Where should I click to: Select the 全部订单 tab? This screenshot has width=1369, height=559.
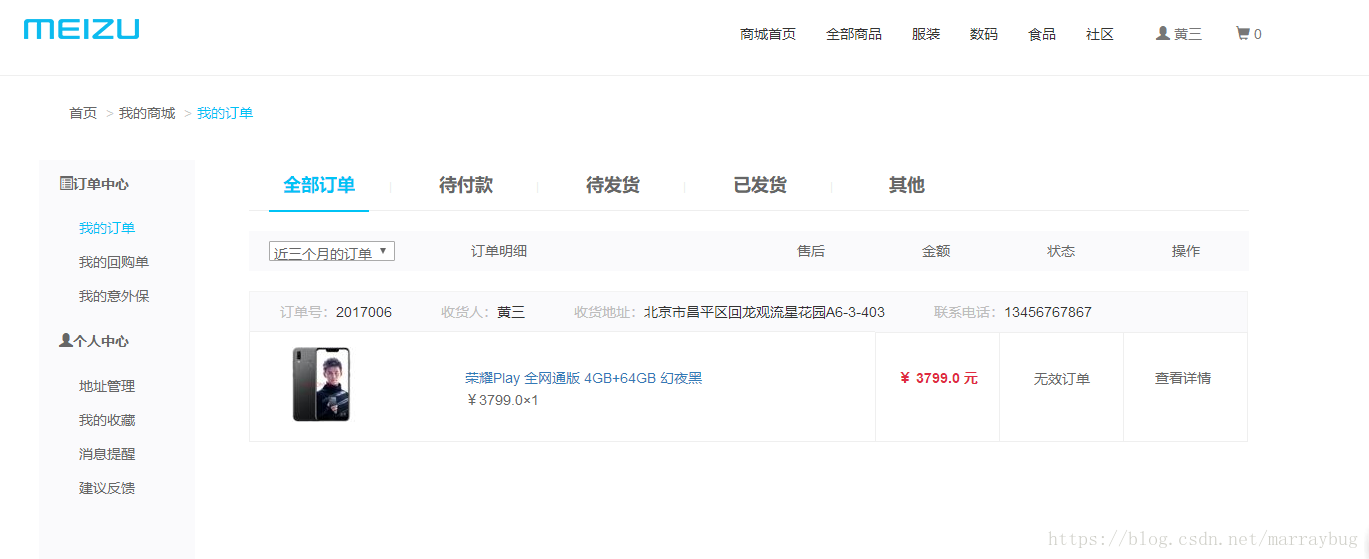pos(319,185)
